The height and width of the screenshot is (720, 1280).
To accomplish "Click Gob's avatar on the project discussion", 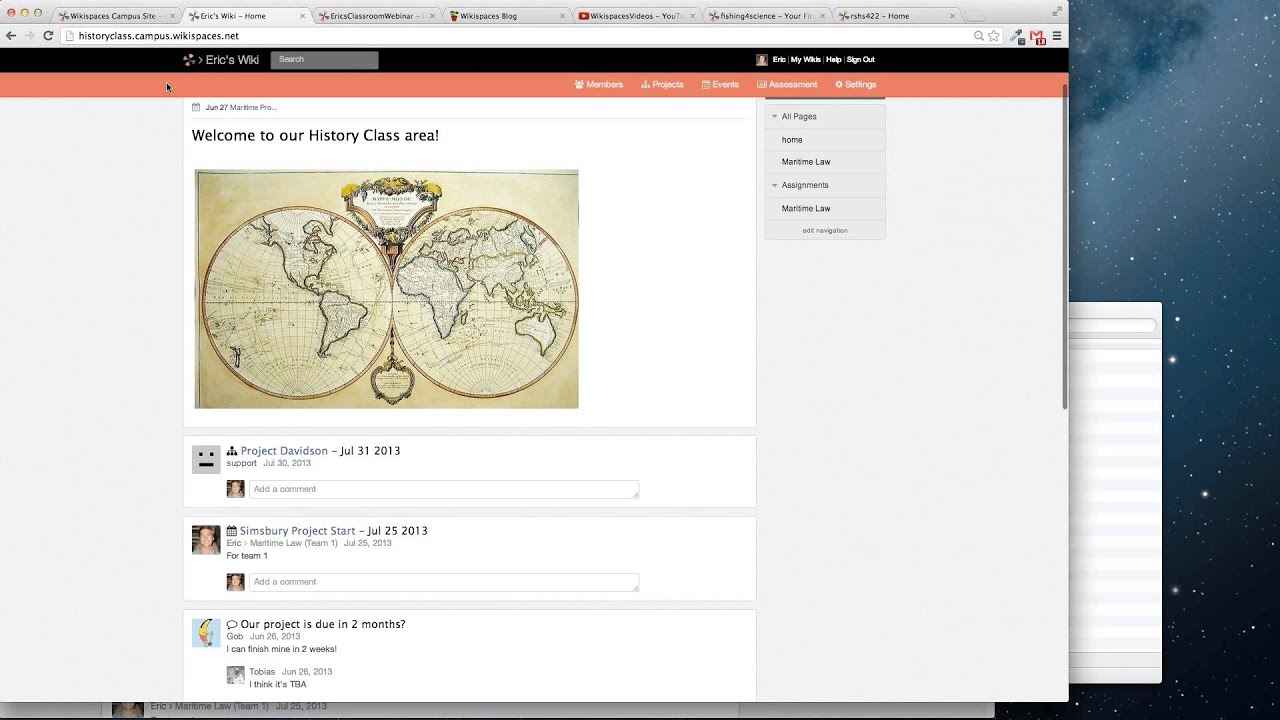I will [x=206, y=633].
